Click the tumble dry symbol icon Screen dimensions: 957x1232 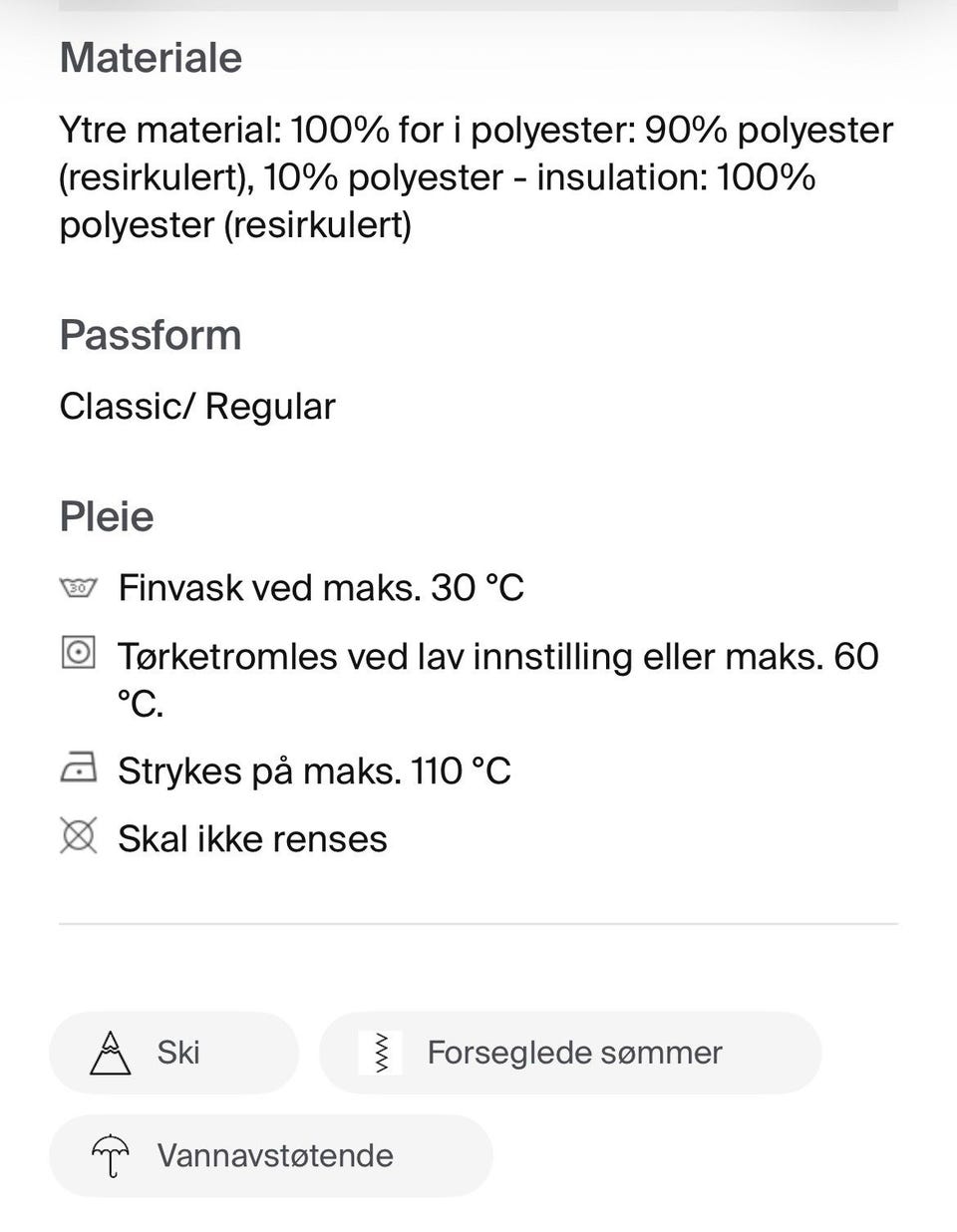[x=78, y=654]
